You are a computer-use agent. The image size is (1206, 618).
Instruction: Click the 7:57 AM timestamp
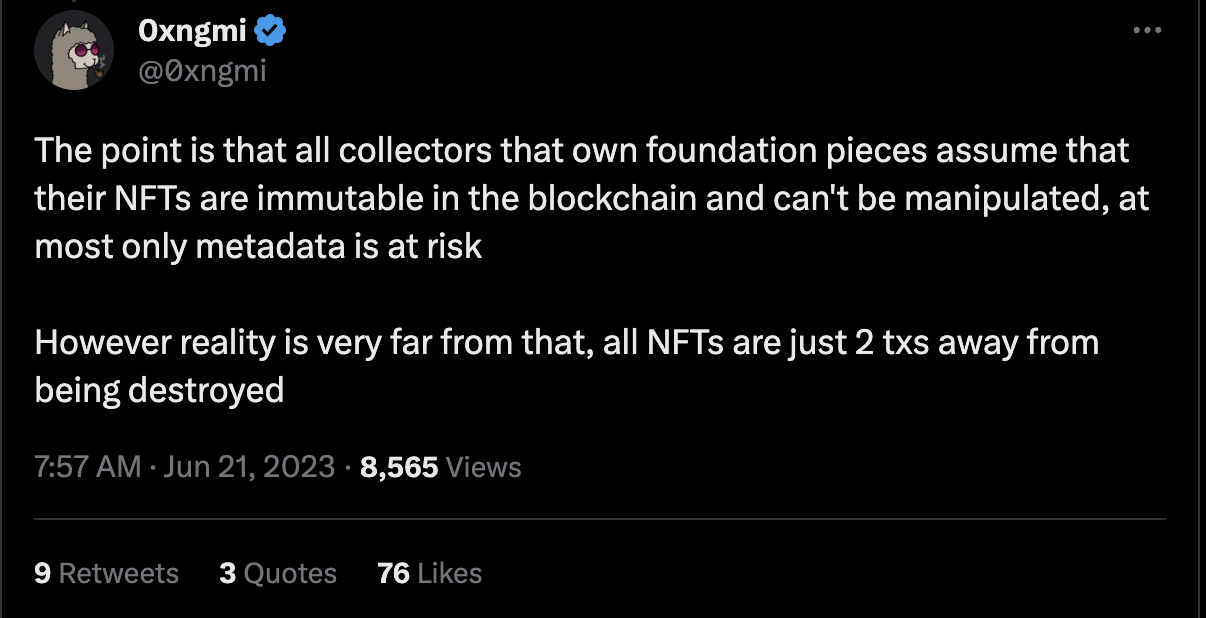tap(87, 466)
